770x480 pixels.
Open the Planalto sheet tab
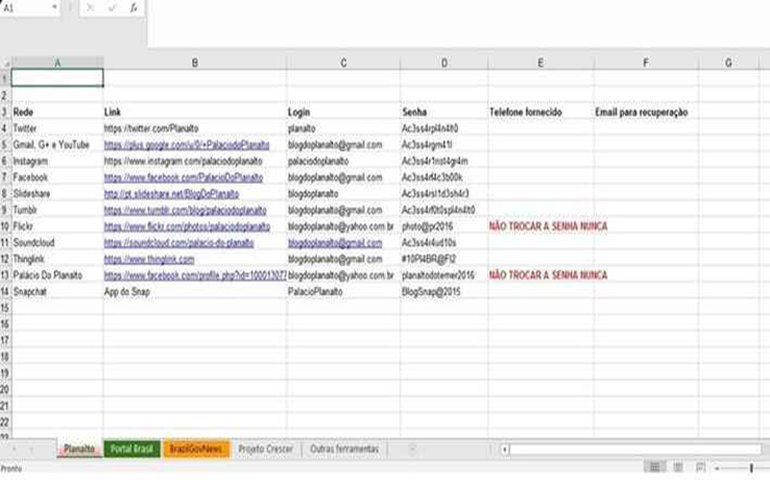[x=79, y=449]
